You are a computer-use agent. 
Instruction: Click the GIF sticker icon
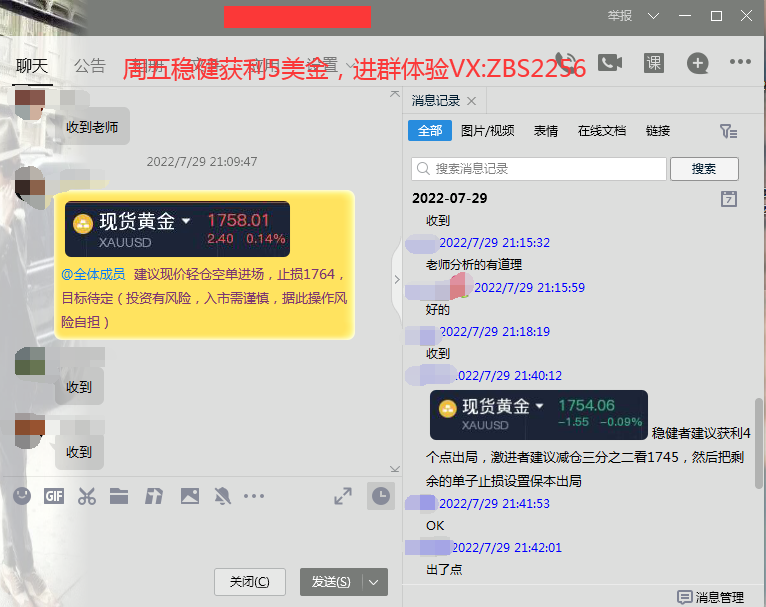tap(53, 496)
